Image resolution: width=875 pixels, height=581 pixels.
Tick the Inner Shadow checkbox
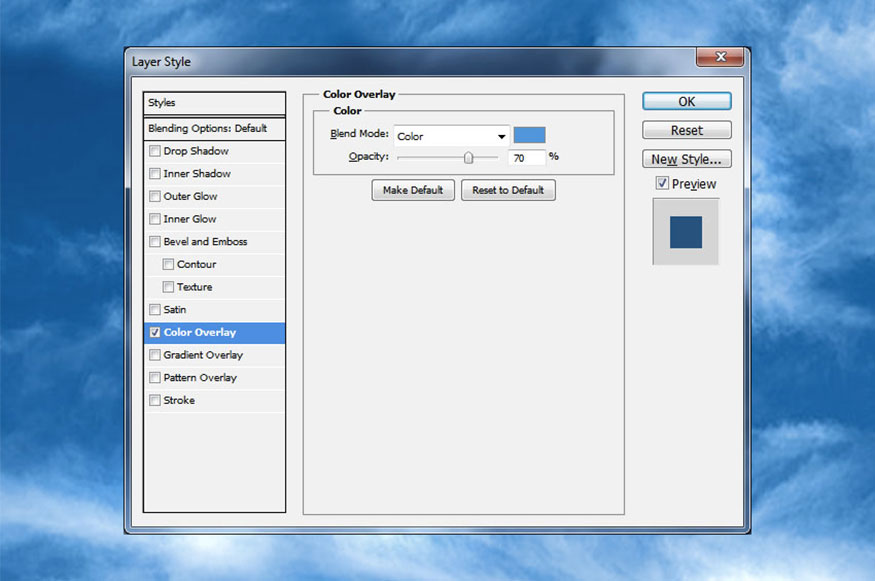coord(155,174)
